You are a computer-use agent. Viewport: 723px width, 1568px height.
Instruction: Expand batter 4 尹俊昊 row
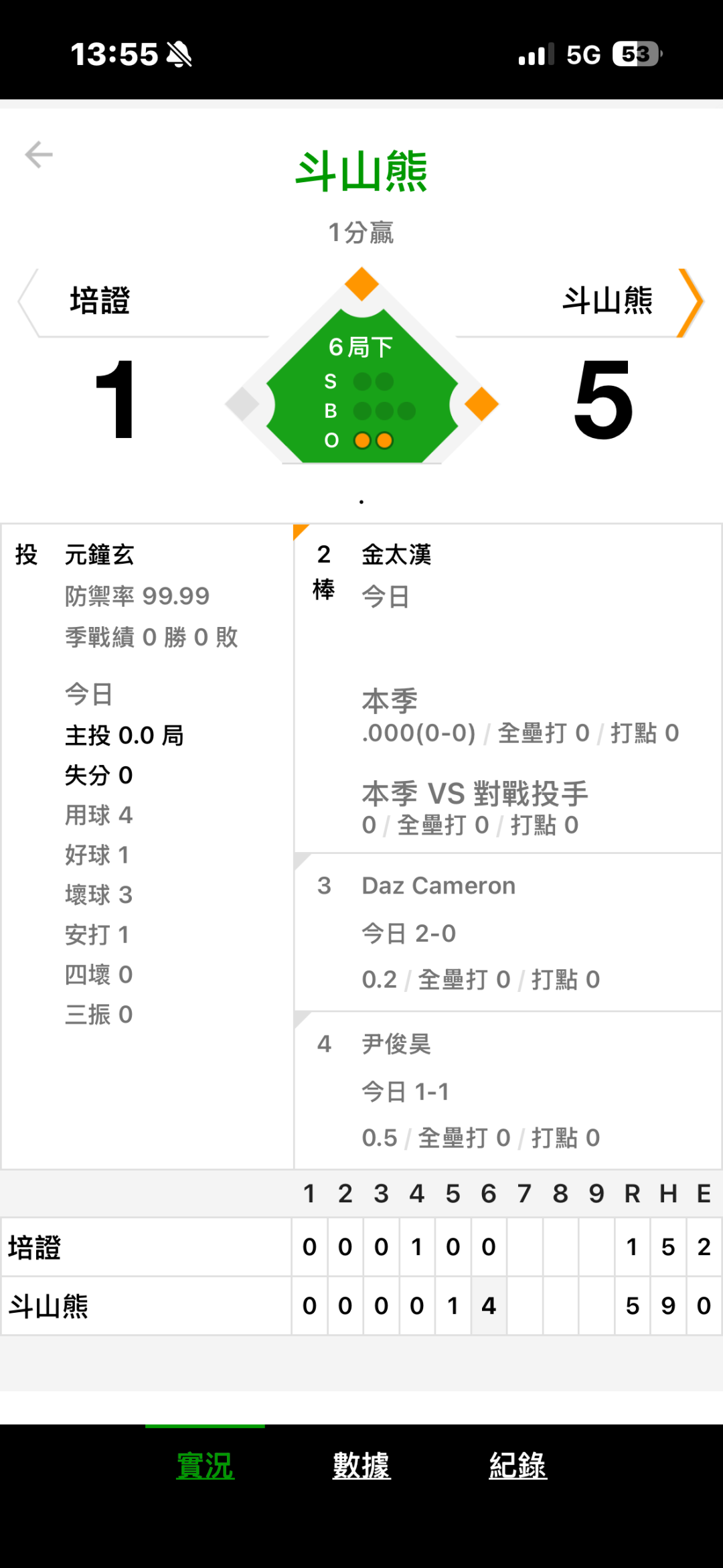click(x=507, y=1090)
